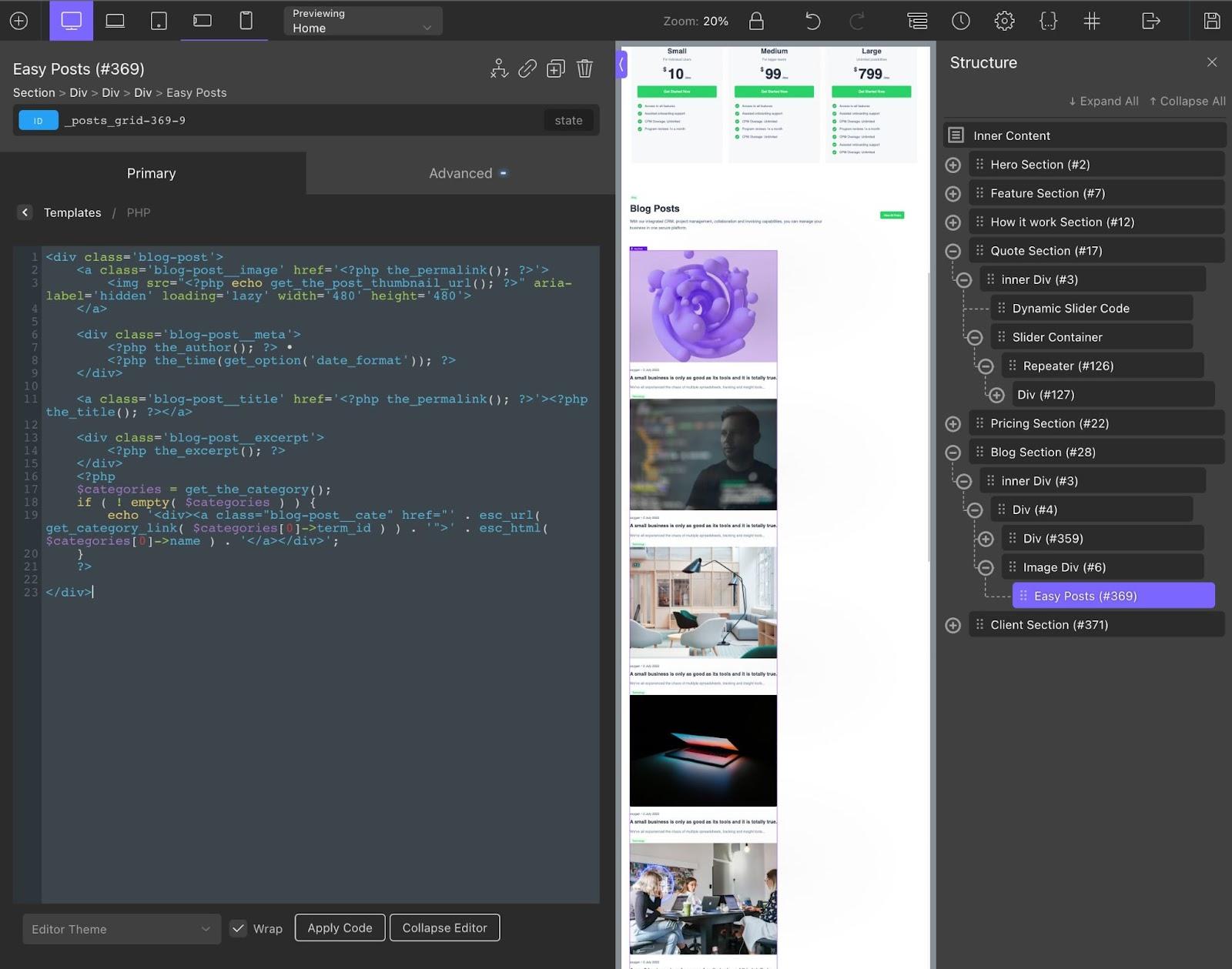Click Get Started Now under Medium plan

click(774, 92)
